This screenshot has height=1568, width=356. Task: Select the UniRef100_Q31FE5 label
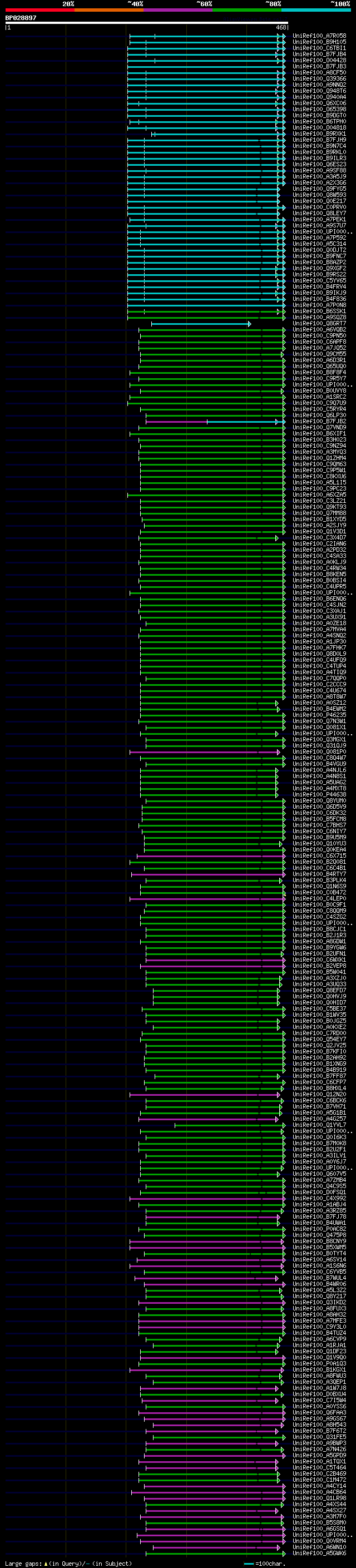319,1437
